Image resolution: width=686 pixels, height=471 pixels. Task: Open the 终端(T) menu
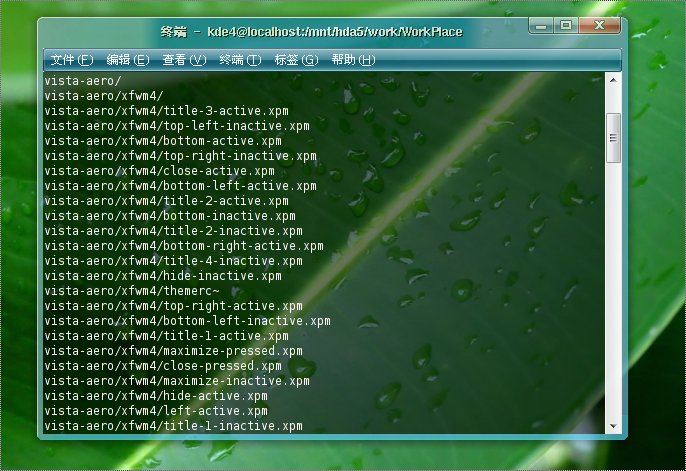pos(240,60)
